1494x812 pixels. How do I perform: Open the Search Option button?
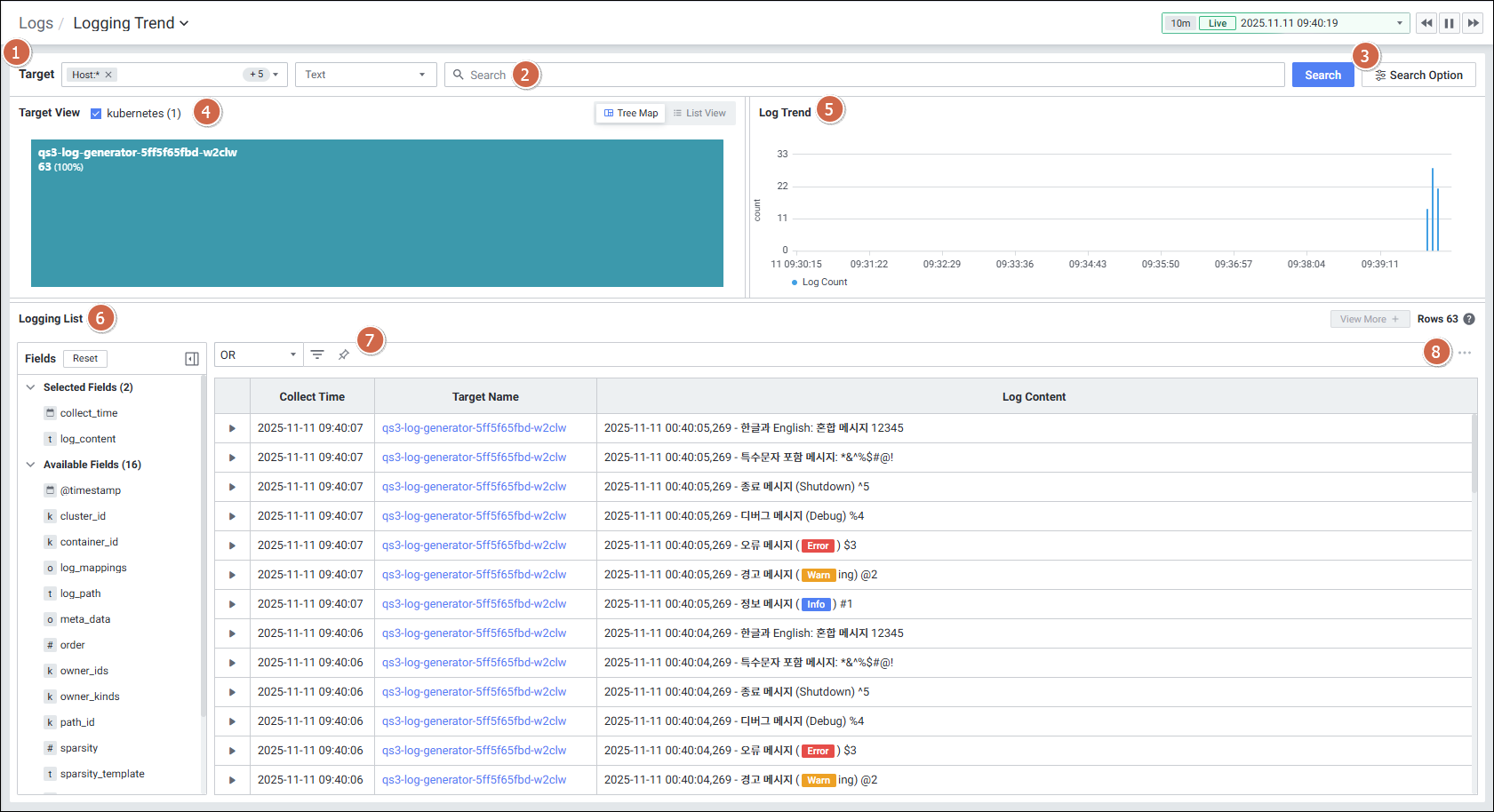(x=1418, y=75)
